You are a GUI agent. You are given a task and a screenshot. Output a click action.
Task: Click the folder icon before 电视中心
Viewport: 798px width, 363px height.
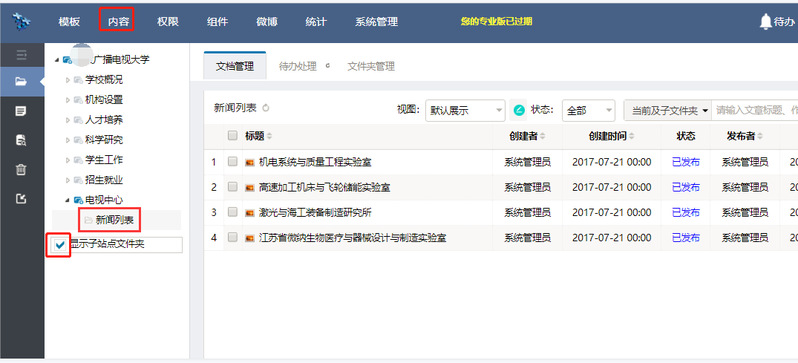[x=78, y=200]
